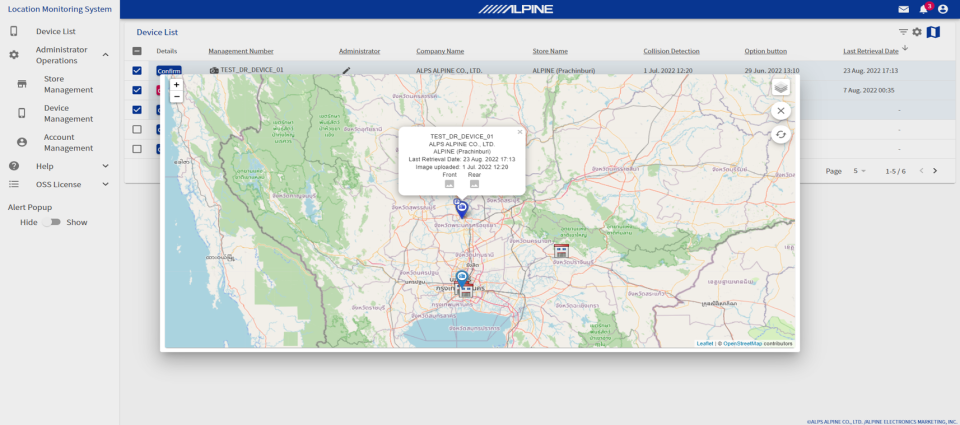Click the Account Management person icon

tap(22, 142)
